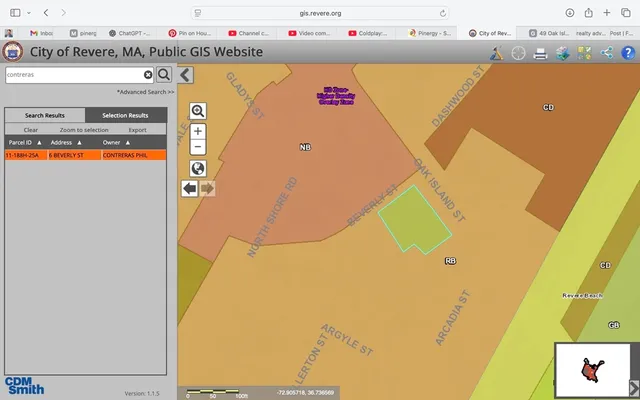Expand the Advanced Search options

[x=146, y=92]
